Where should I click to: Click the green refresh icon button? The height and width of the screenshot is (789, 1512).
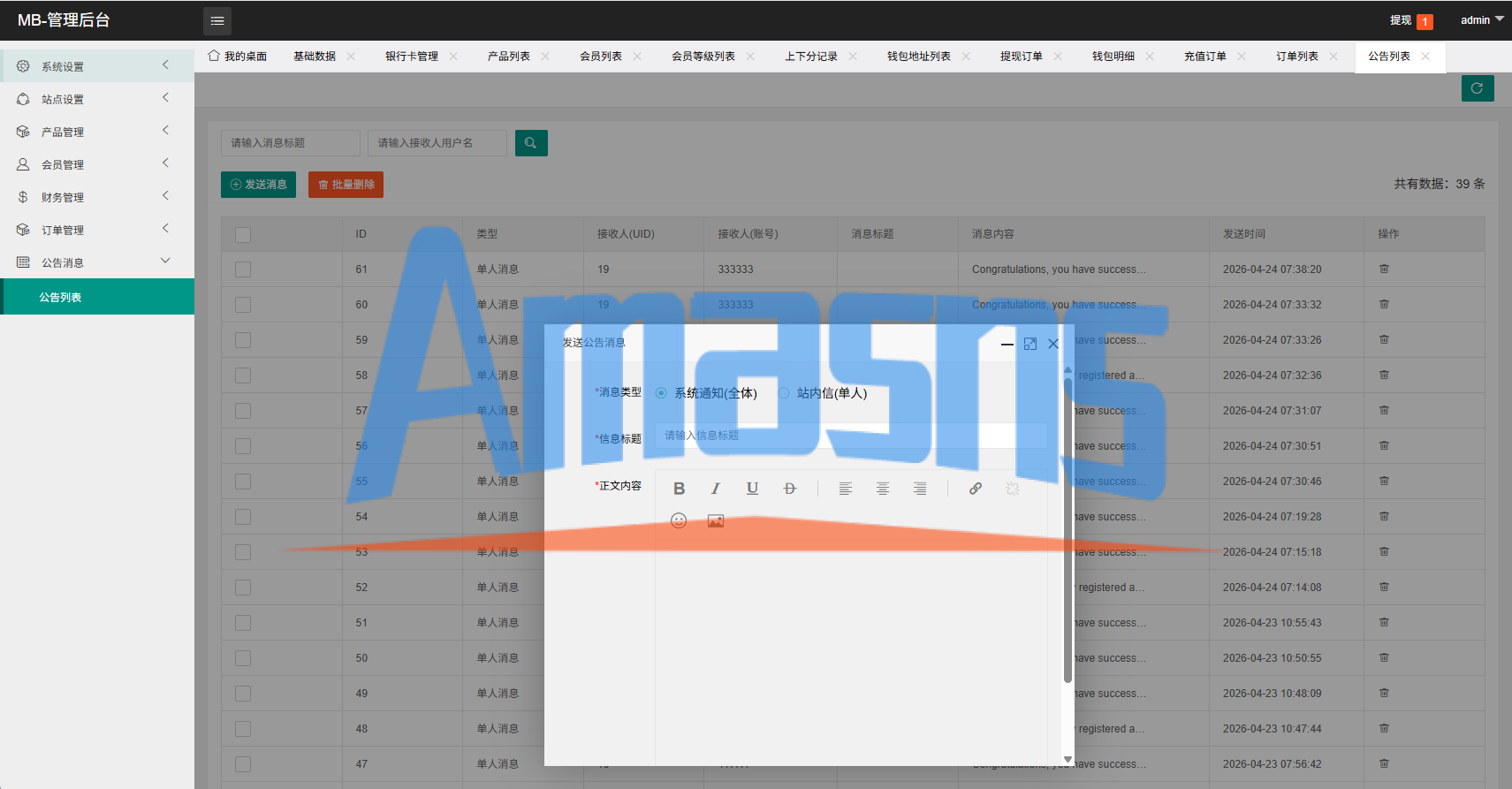(x=1478, y=88)
